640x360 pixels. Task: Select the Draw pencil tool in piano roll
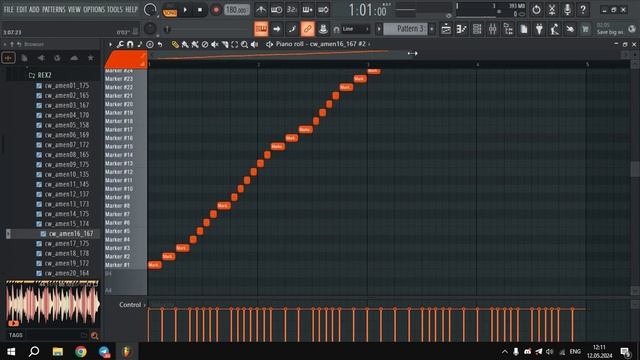pos(175,44)
